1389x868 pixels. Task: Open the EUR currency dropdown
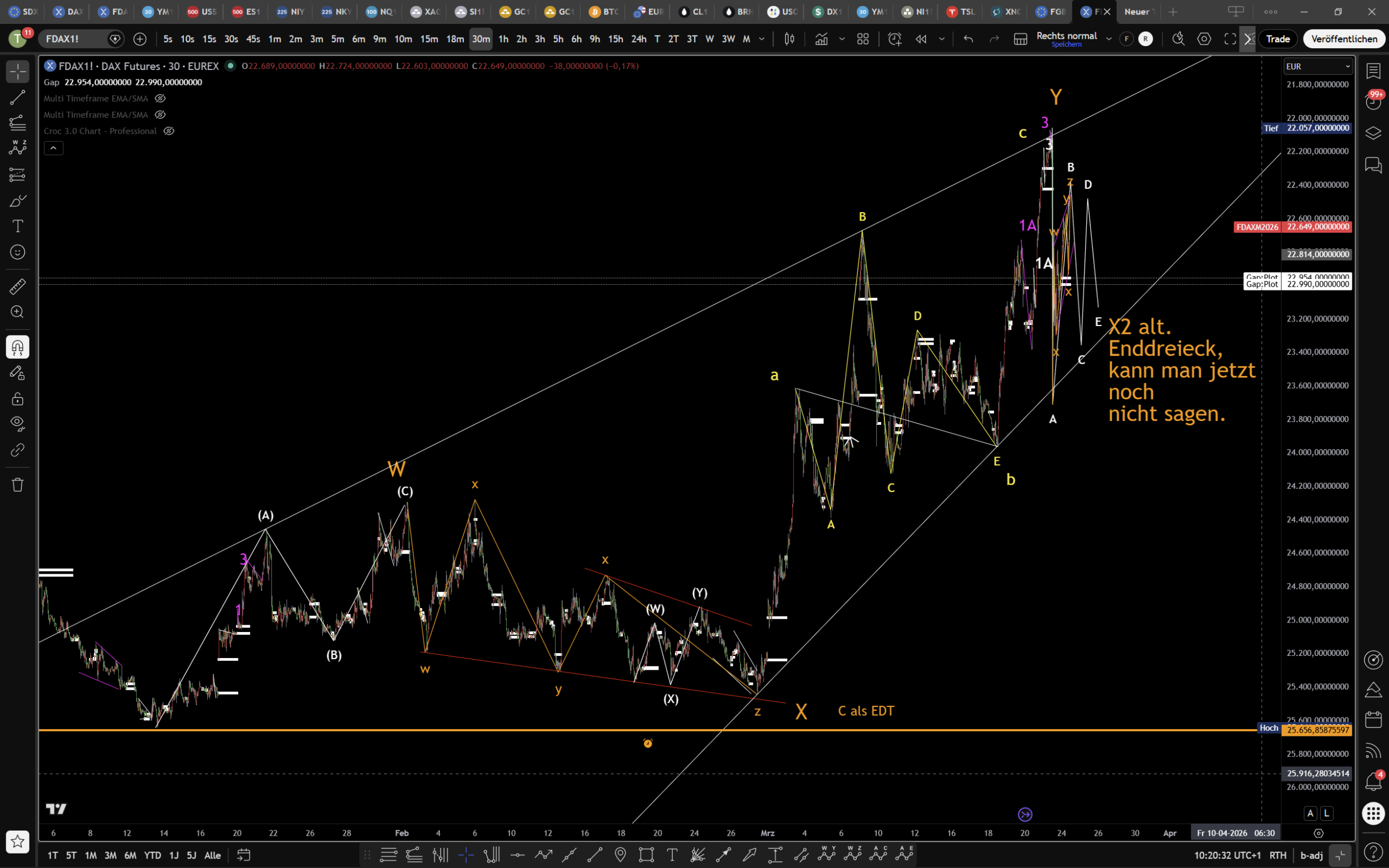click(x=1318, y=67)
